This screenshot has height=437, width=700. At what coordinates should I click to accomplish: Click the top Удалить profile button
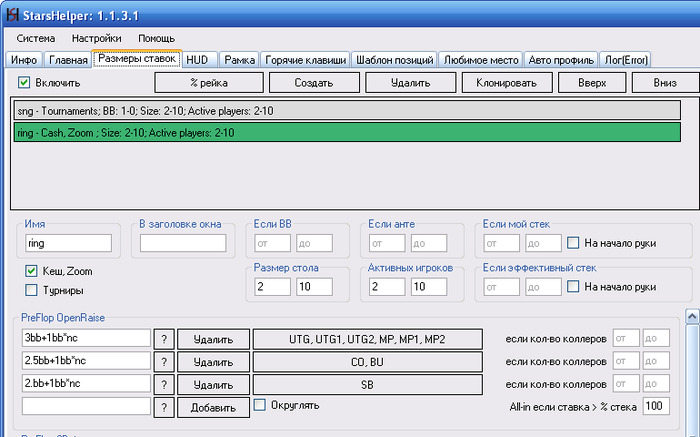click(411, 83)
